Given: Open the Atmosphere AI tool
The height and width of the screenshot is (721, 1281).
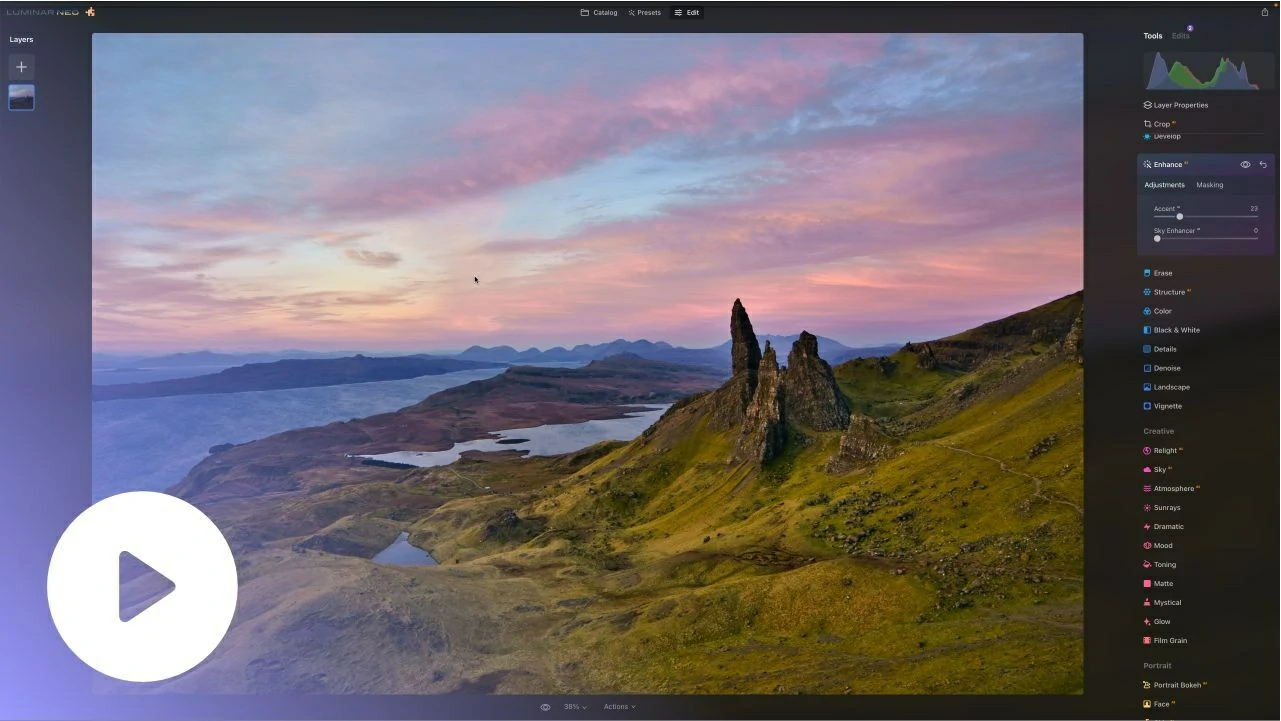Looking at the screenshot, I should click(1171, 489).
